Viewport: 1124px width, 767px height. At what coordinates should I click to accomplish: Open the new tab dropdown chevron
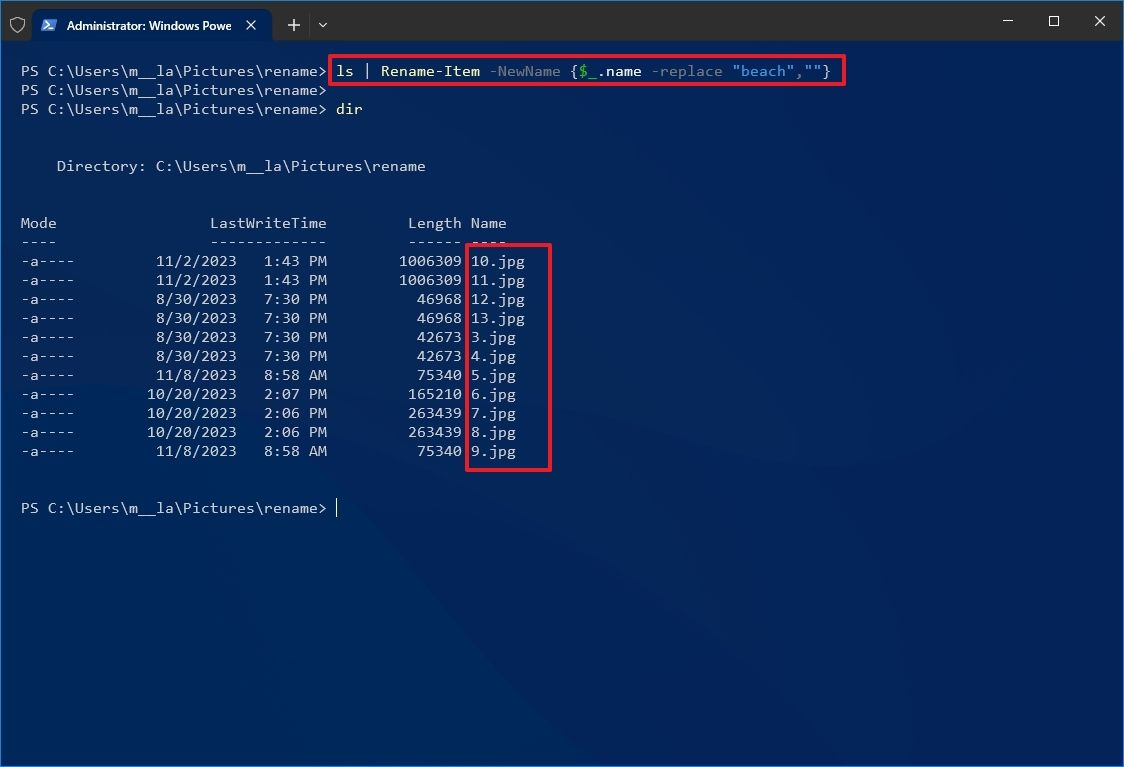(x=322, y=25)
